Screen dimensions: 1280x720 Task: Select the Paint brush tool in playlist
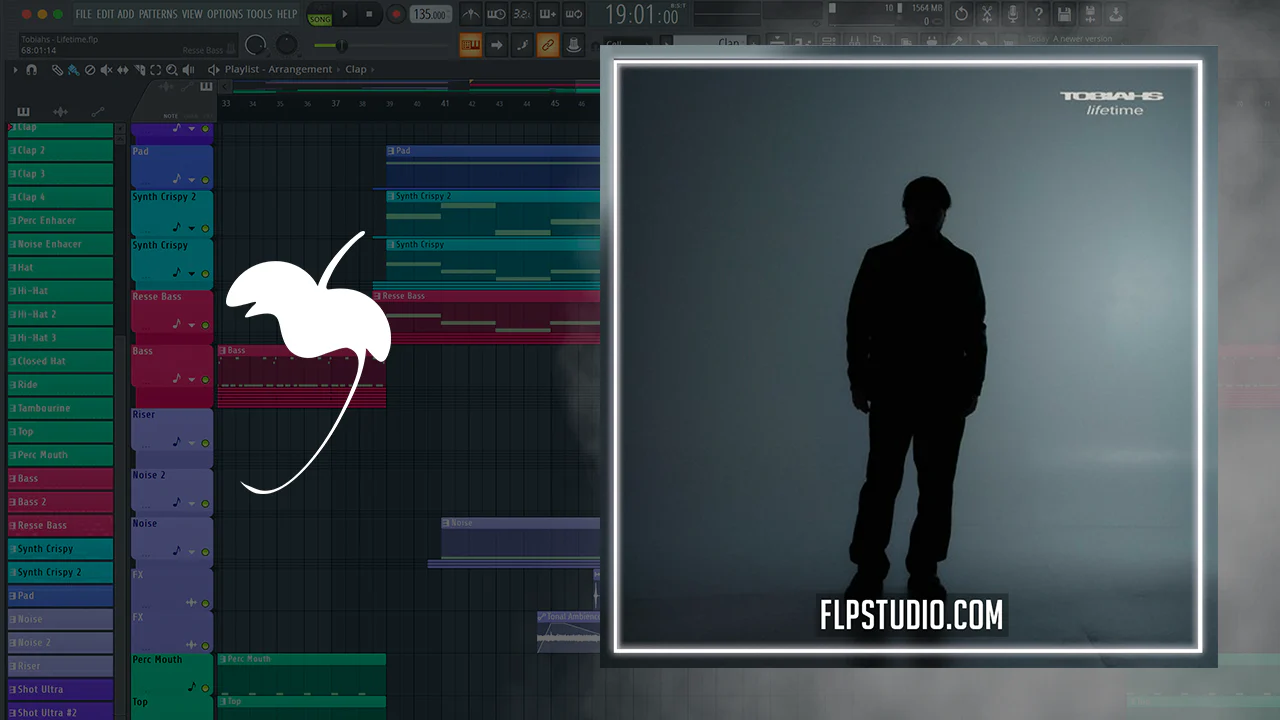(73, 70)
